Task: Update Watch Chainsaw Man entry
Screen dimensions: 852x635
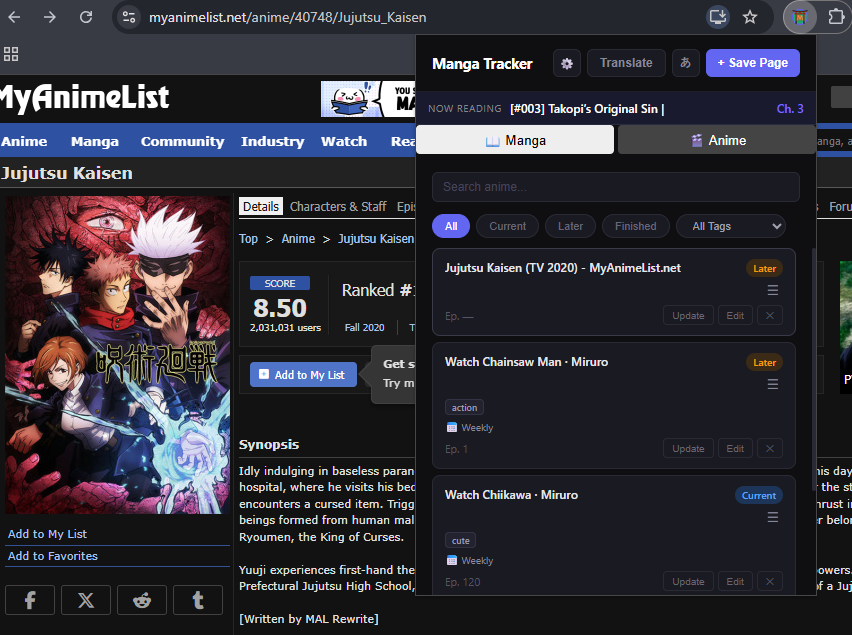Action: coord(688,449)
